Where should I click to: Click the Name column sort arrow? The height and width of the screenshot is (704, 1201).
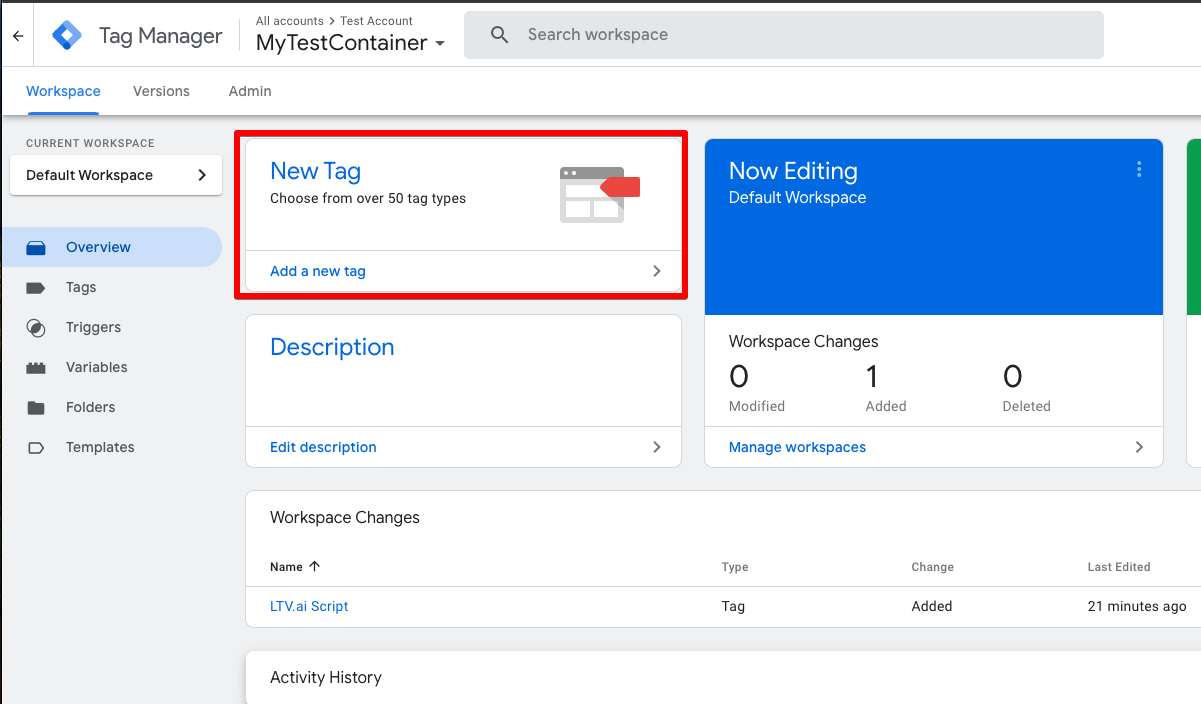(314, 566)
